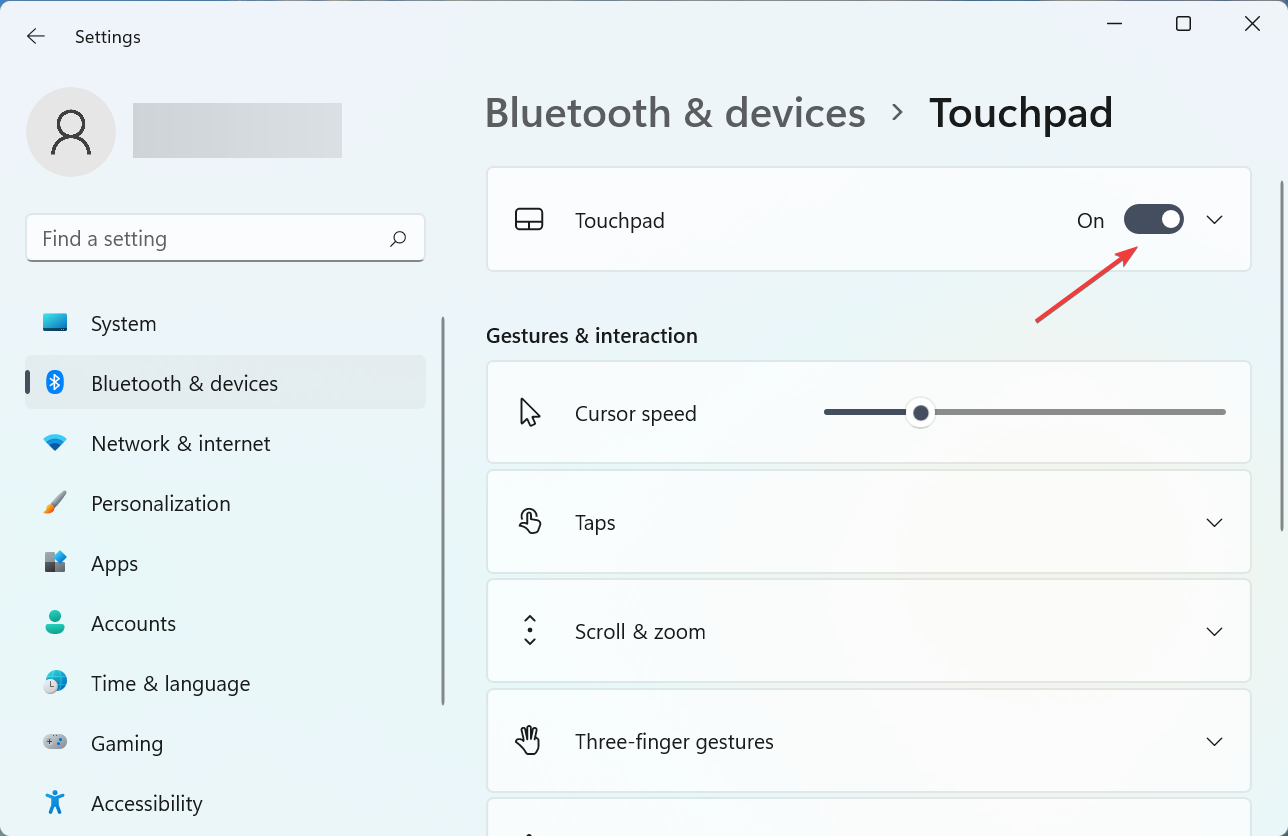The width and height of the screenshot is (1288, 836).
Task: Turn off the Touchpad toggle
Action: (x=1154, y=219)
